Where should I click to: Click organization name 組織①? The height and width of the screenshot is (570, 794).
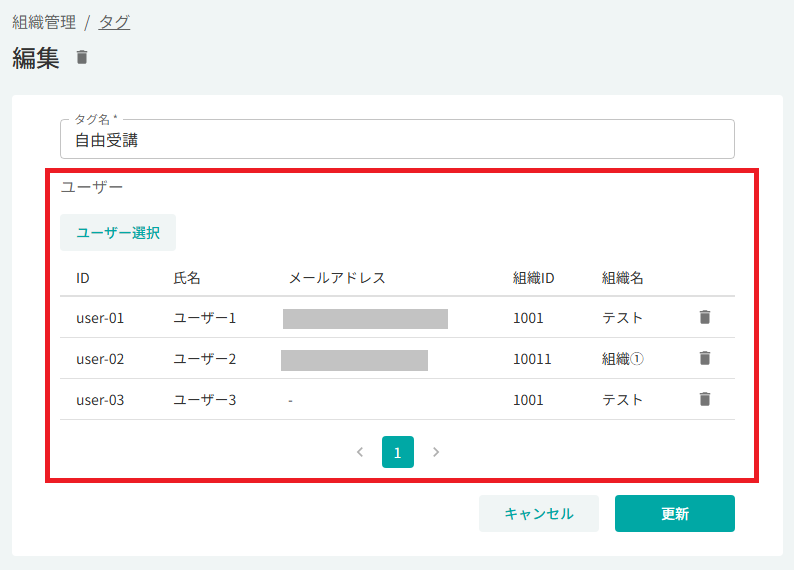tap(622, 359)
